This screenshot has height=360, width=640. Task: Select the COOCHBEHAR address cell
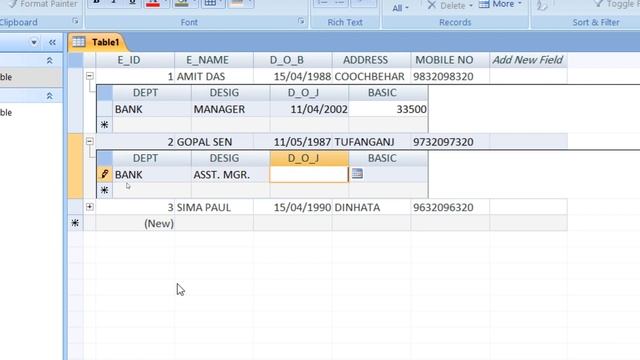coord(371,76)
